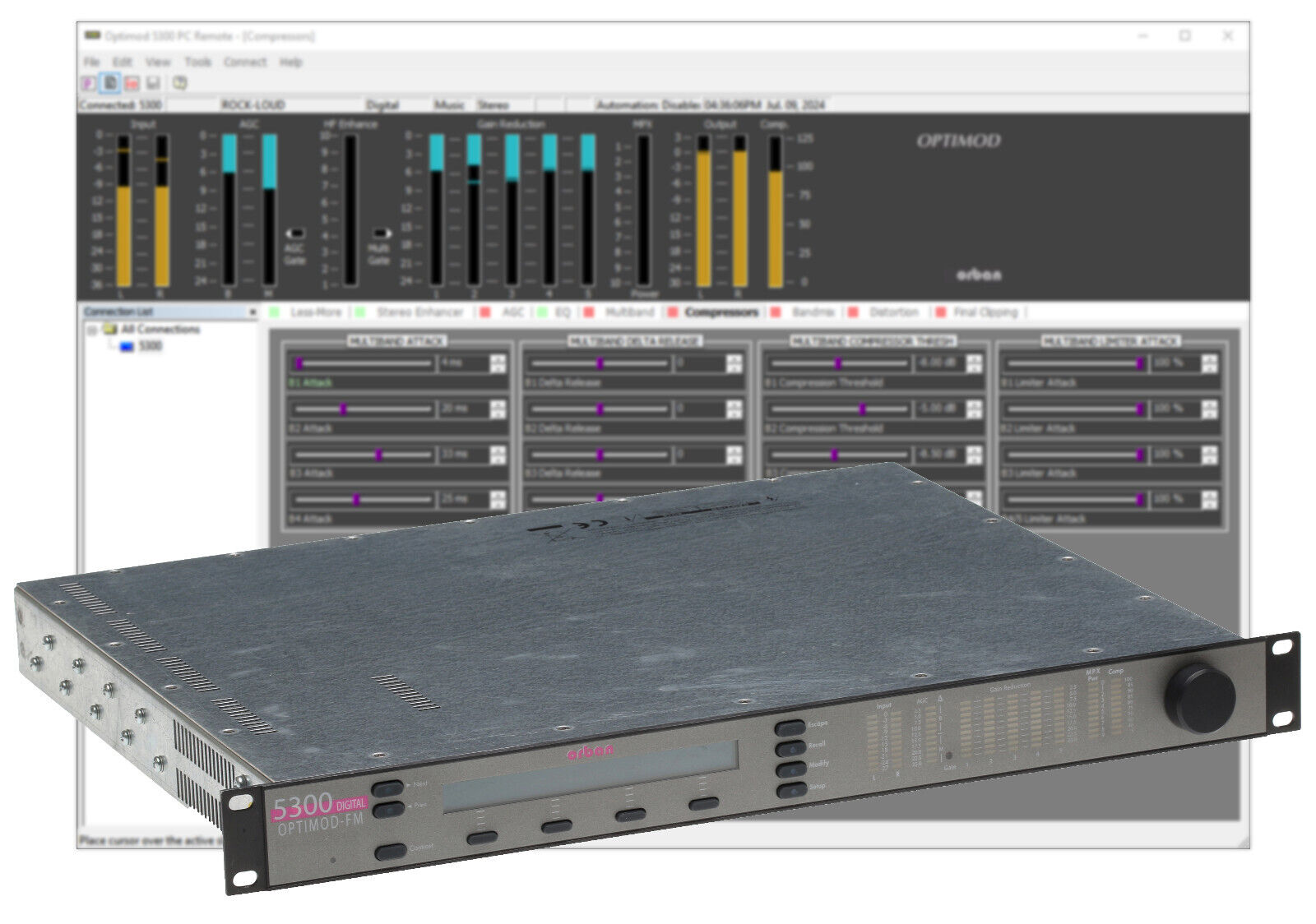Click the B1 Delta Release value field
The width and height of the screenshot is (1316, 924).
coord(700,363)
